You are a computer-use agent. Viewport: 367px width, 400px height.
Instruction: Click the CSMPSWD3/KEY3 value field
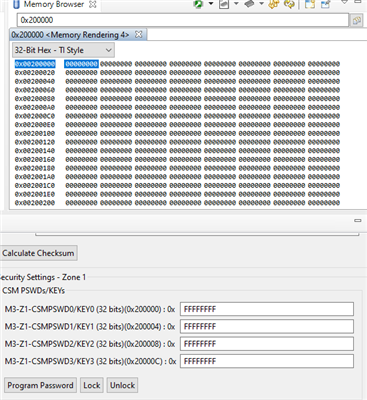pyautogui.click(x=267, y=361)
